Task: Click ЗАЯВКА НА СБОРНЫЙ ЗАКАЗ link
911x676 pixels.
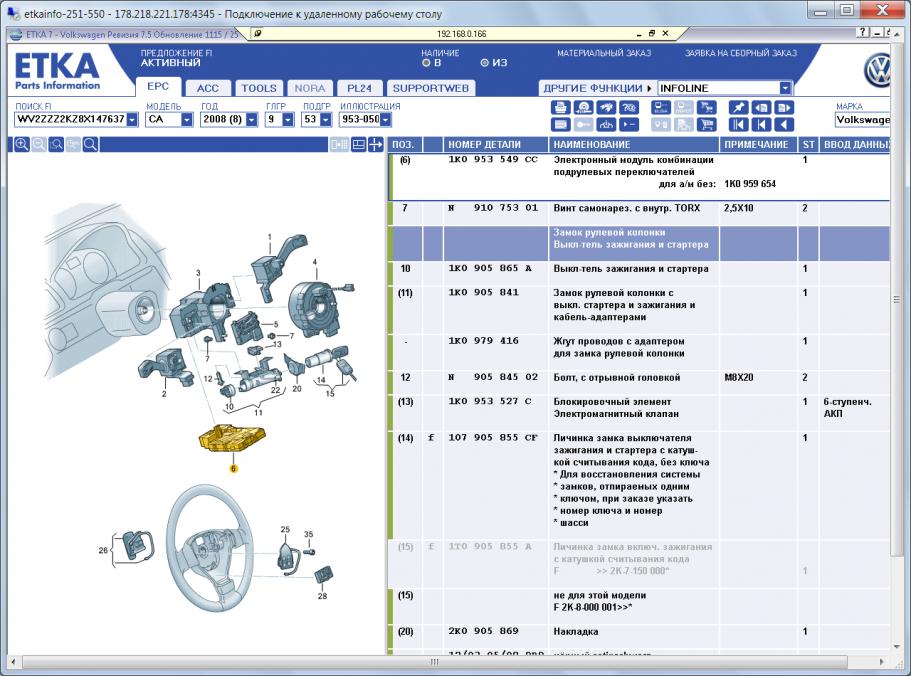Action: pos(741,53)
